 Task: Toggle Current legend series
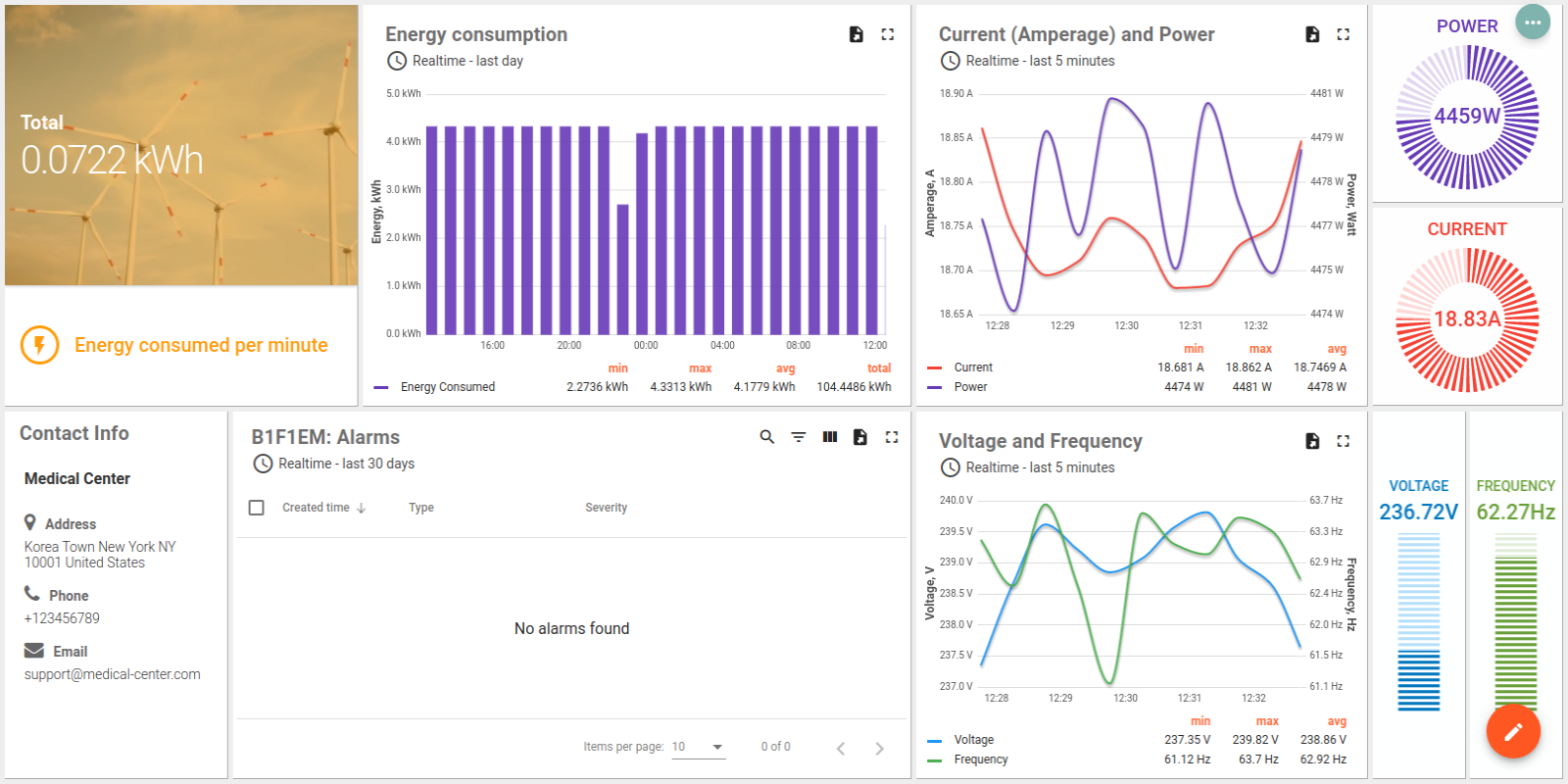point(972,367)
